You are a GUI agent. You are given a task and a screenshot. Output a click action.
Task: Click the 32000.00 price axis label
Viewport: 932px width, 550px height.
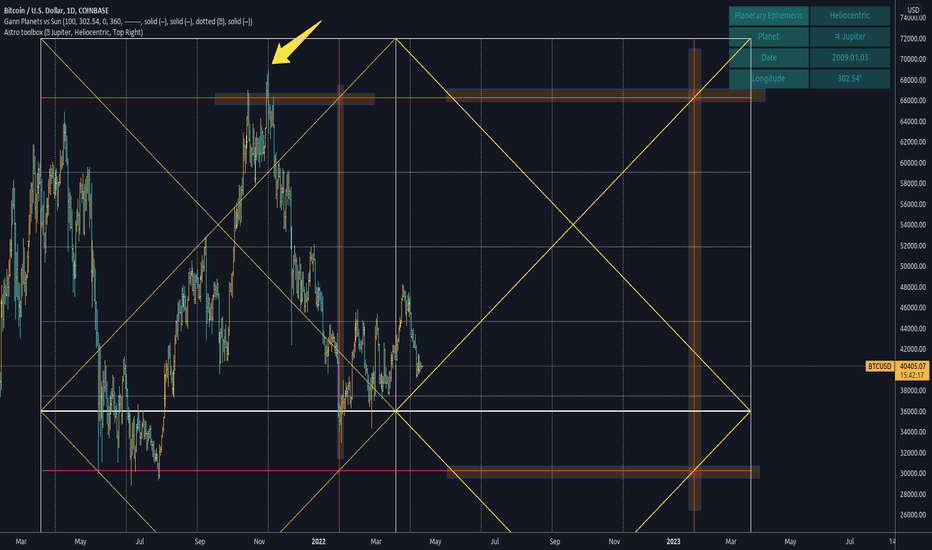tap(913, 453)
